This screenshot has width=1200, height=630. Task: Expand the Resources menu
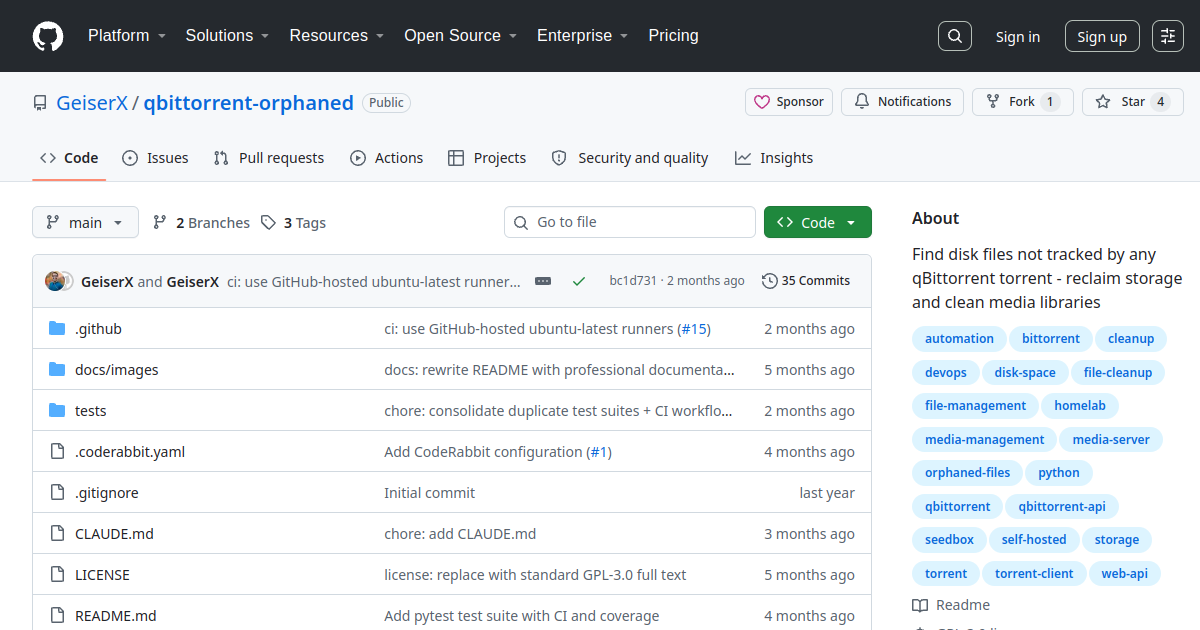click(337, 36)
